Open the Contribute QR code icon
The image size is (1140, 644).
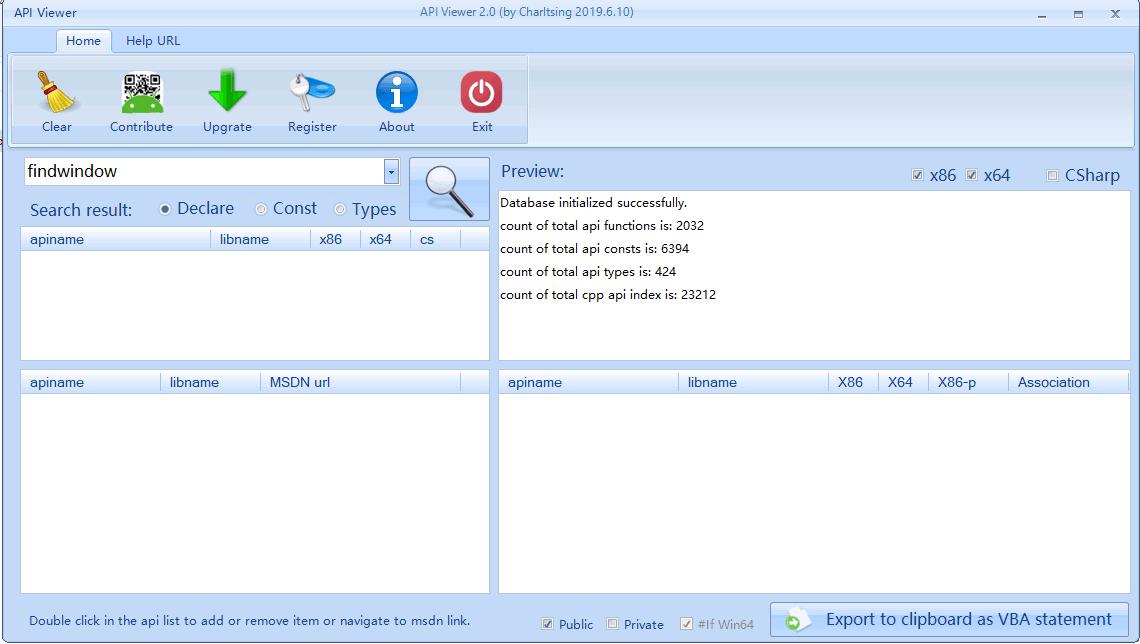coord(142,92)
